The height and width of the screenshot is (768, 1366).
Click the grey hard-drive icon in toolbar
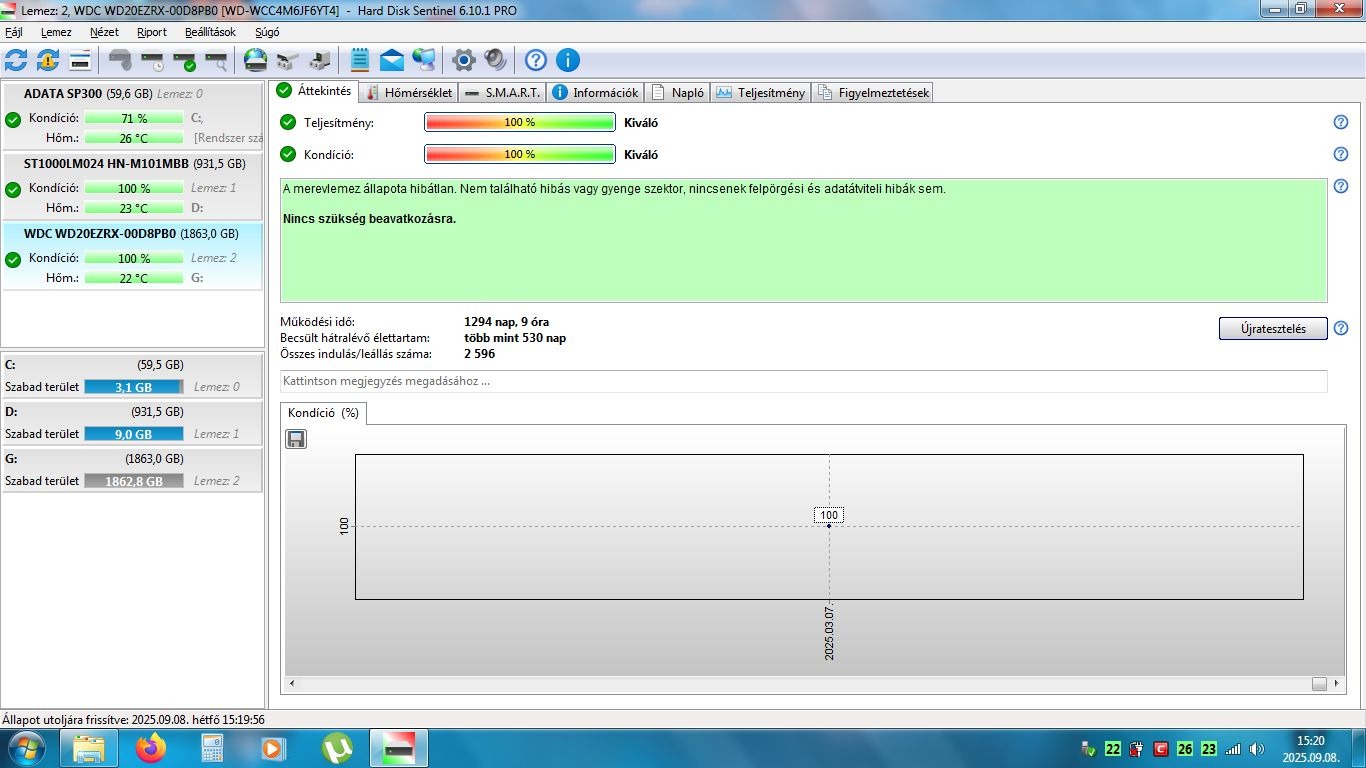coord(120,60)
